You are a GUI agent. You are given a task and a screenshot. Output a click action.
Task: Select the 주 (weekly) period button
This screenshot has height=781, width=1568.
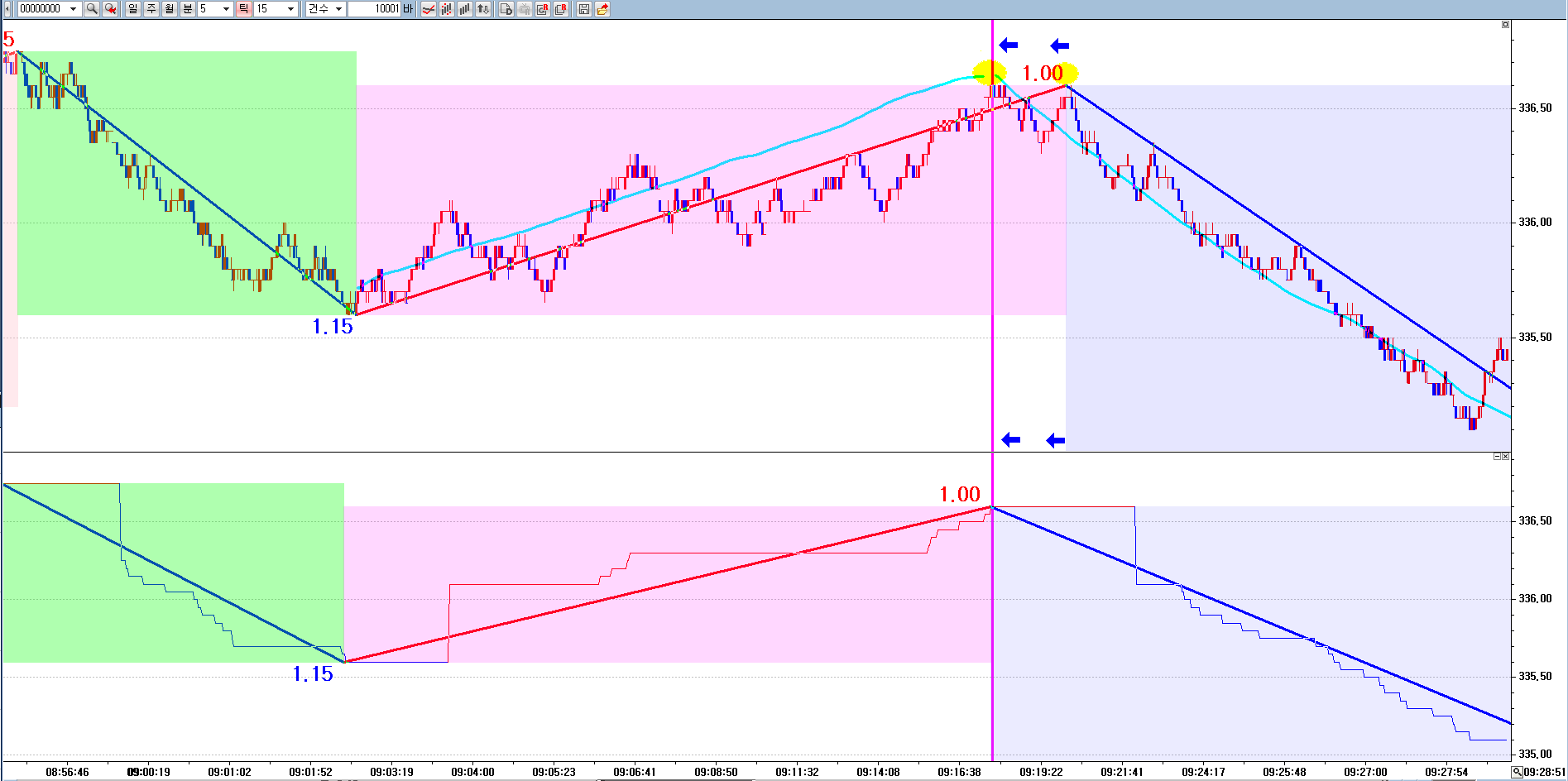click(151, 9)
